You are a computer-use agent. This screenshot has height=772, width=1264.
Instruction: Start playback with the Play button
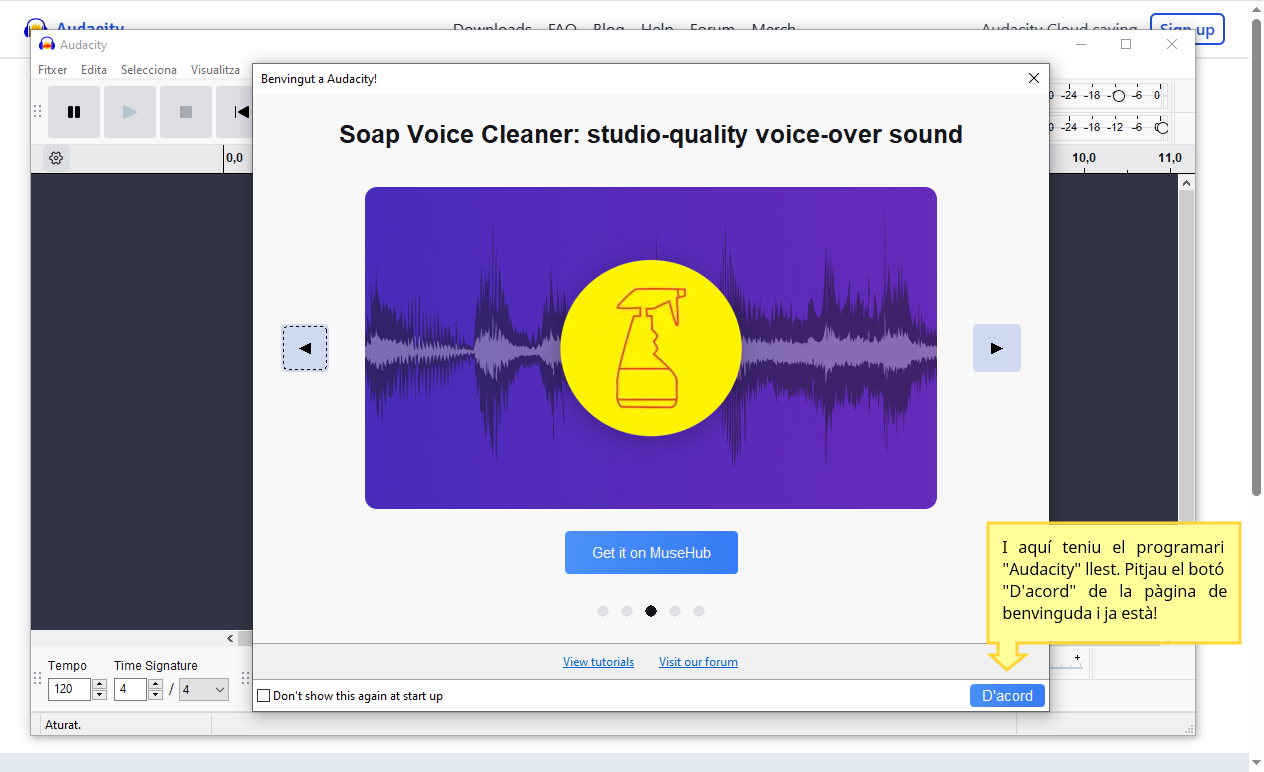[130, 112]
